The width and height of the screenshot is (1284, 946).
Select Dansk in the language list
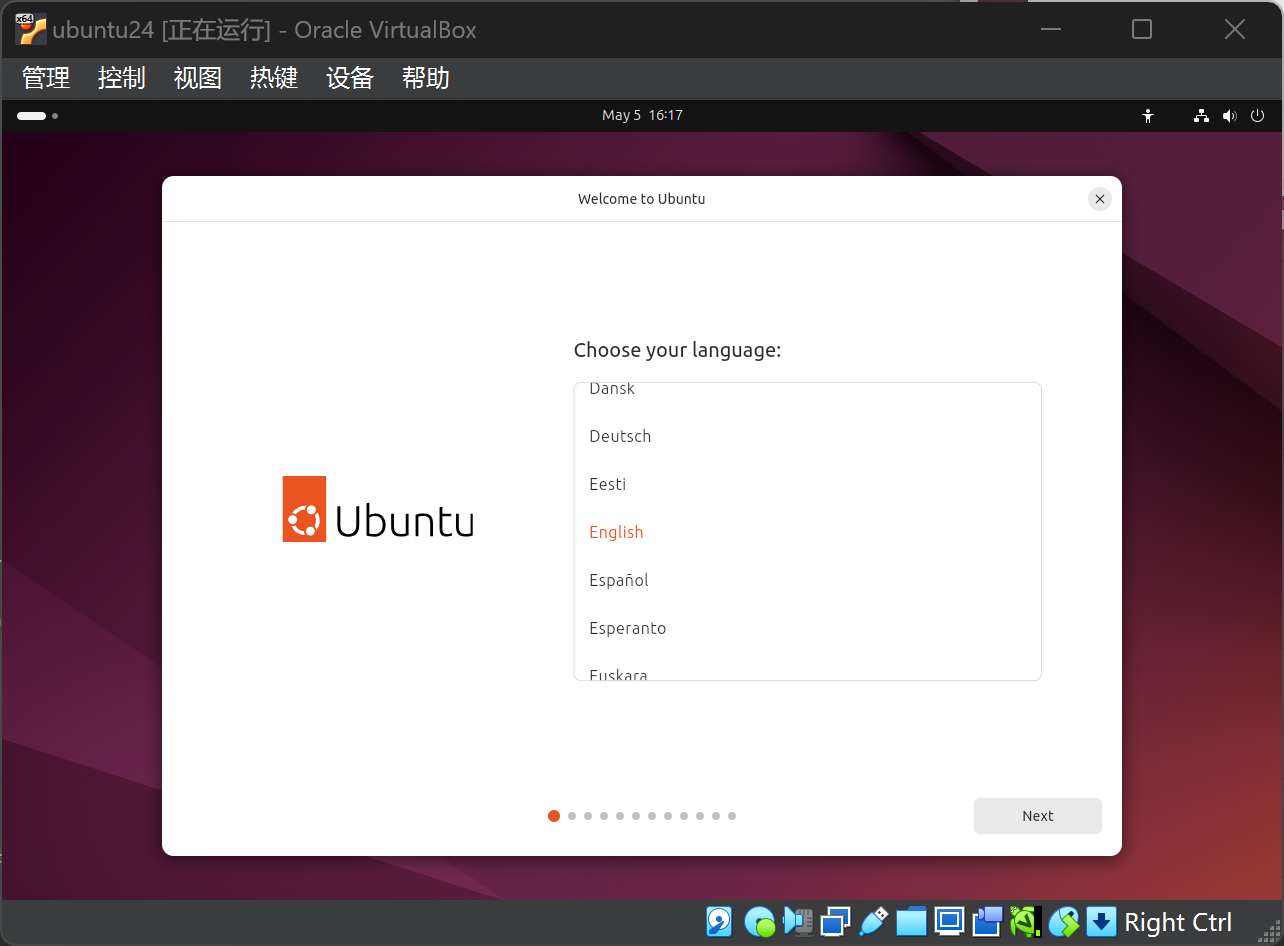pyautogui.click(x=808, y=395)
